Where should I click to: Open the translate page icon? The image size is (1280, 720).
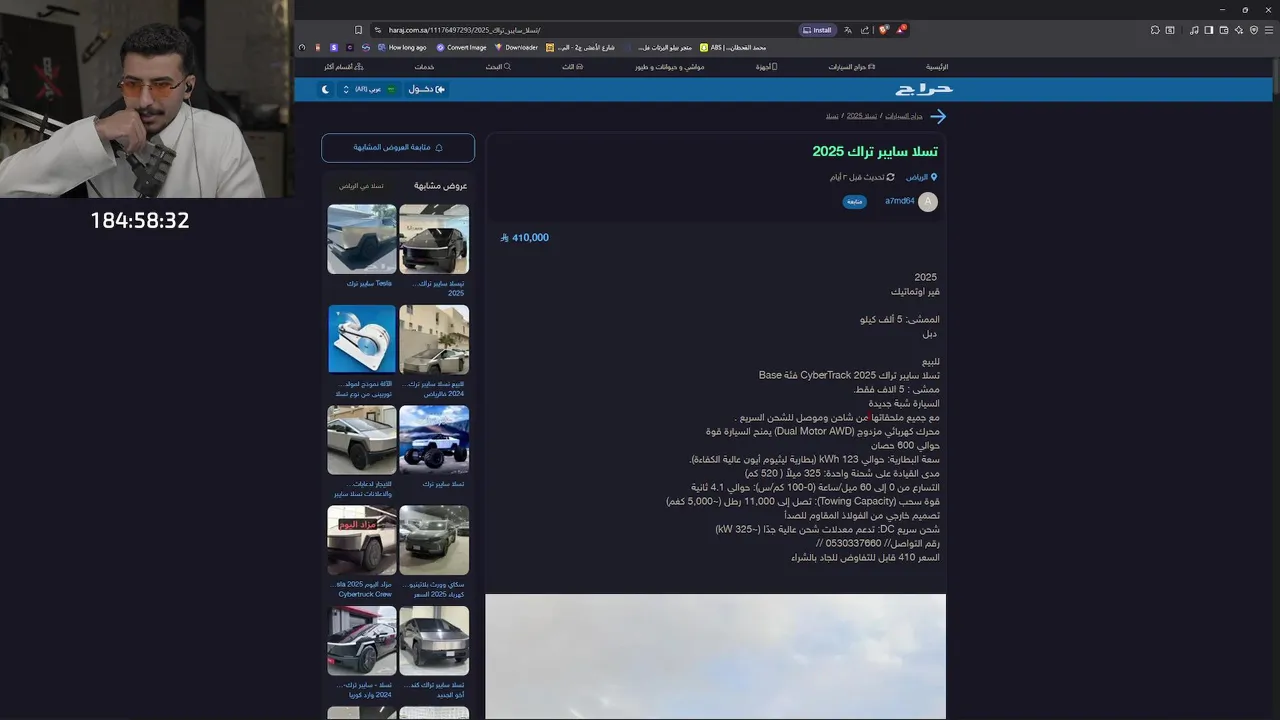(x=848, y=30)
